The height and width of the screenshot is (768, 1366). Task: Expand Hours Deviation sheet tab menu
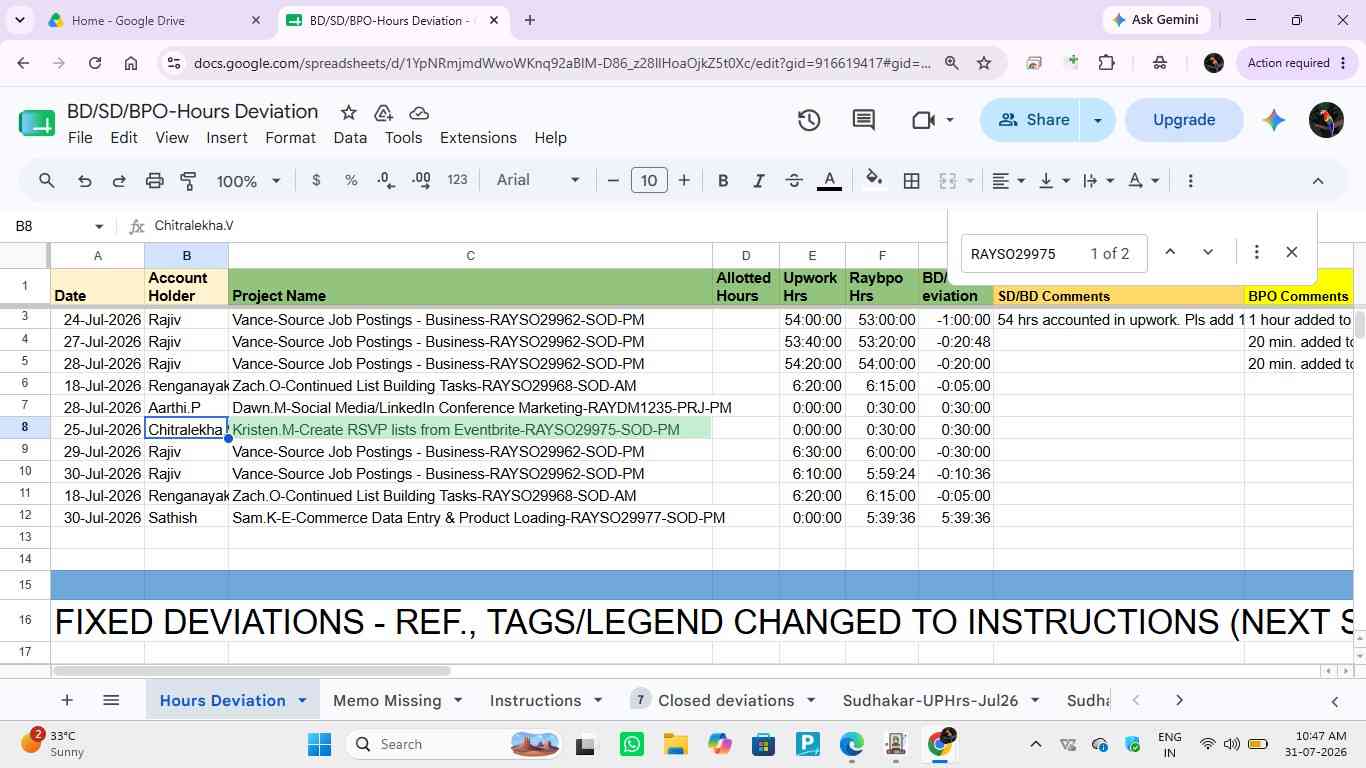(302, 700)
